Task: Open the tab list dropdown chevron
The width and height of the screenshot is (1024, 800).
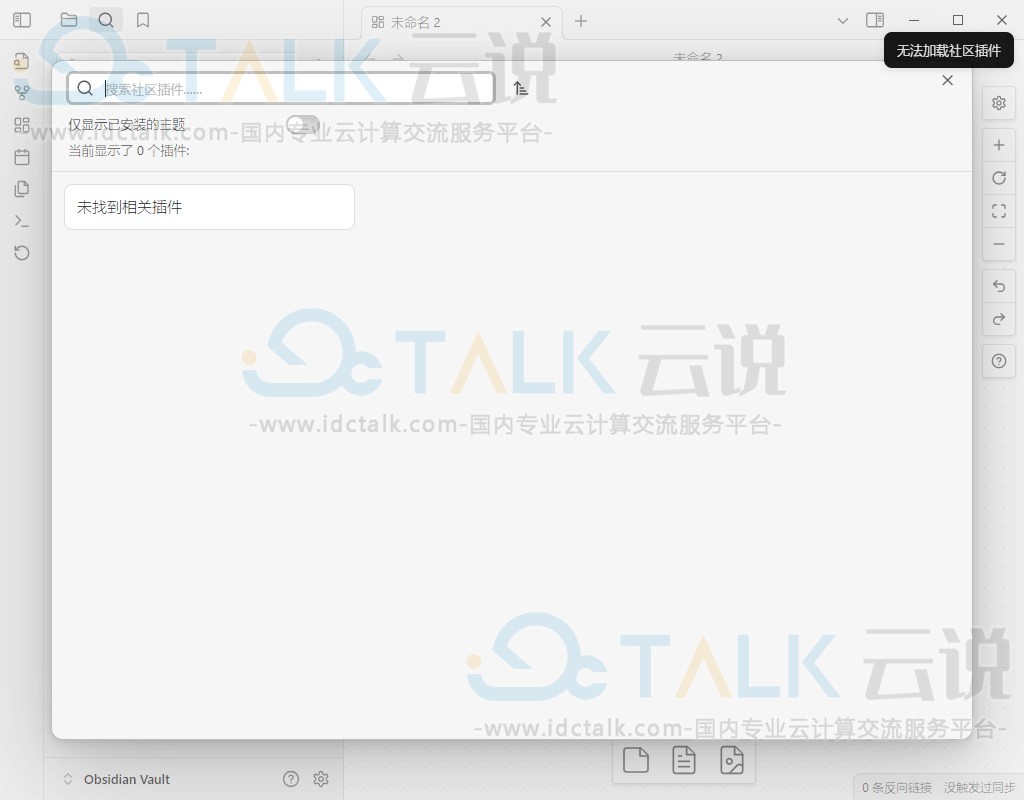Action: 842,21
